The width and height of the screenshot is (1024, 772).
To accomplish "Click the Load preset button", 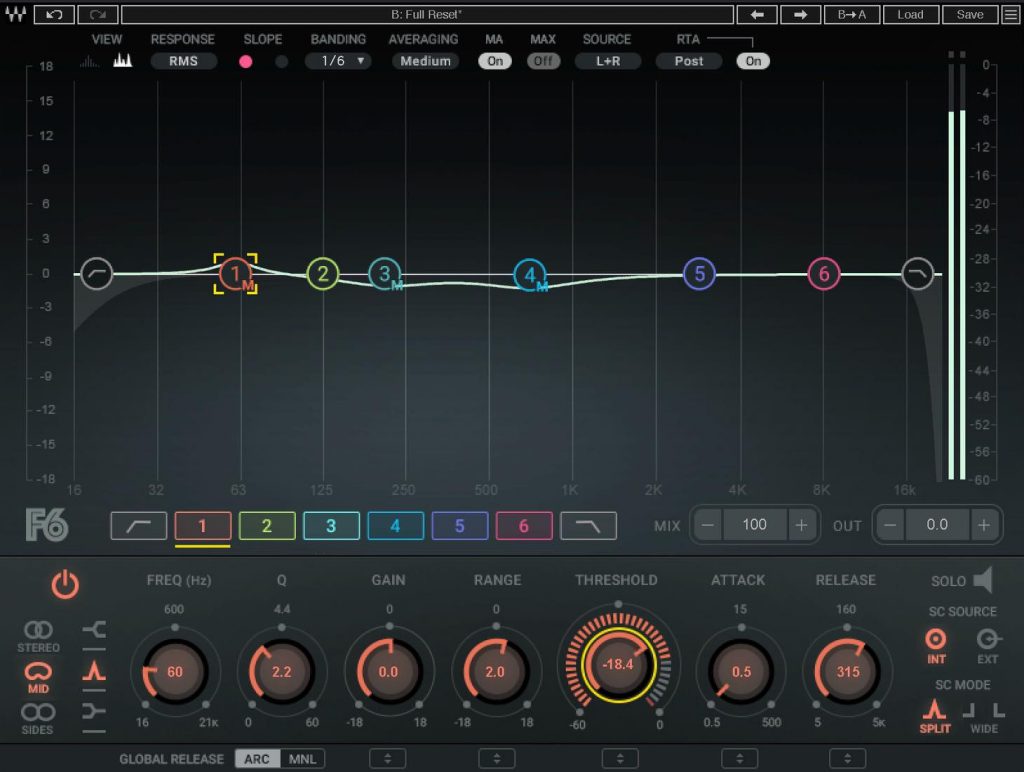I will (x=910, y=15).
